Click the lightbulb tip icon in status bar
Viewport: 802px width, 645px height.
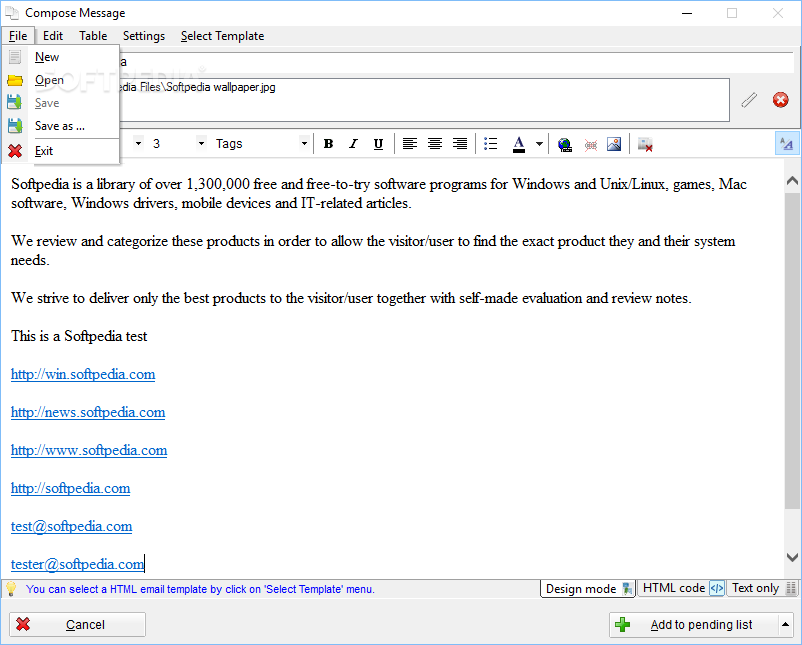pos(11,589)
